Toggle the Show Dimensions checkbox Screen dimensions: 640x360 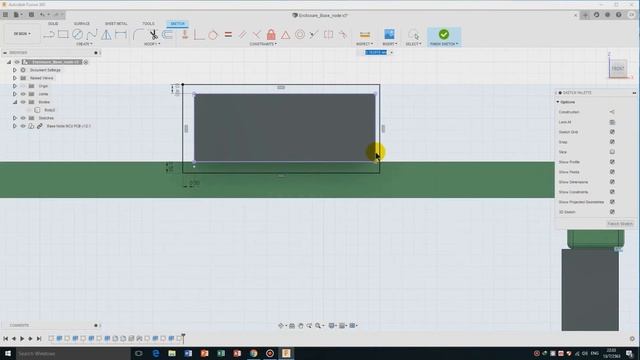(x=612, y=182)
